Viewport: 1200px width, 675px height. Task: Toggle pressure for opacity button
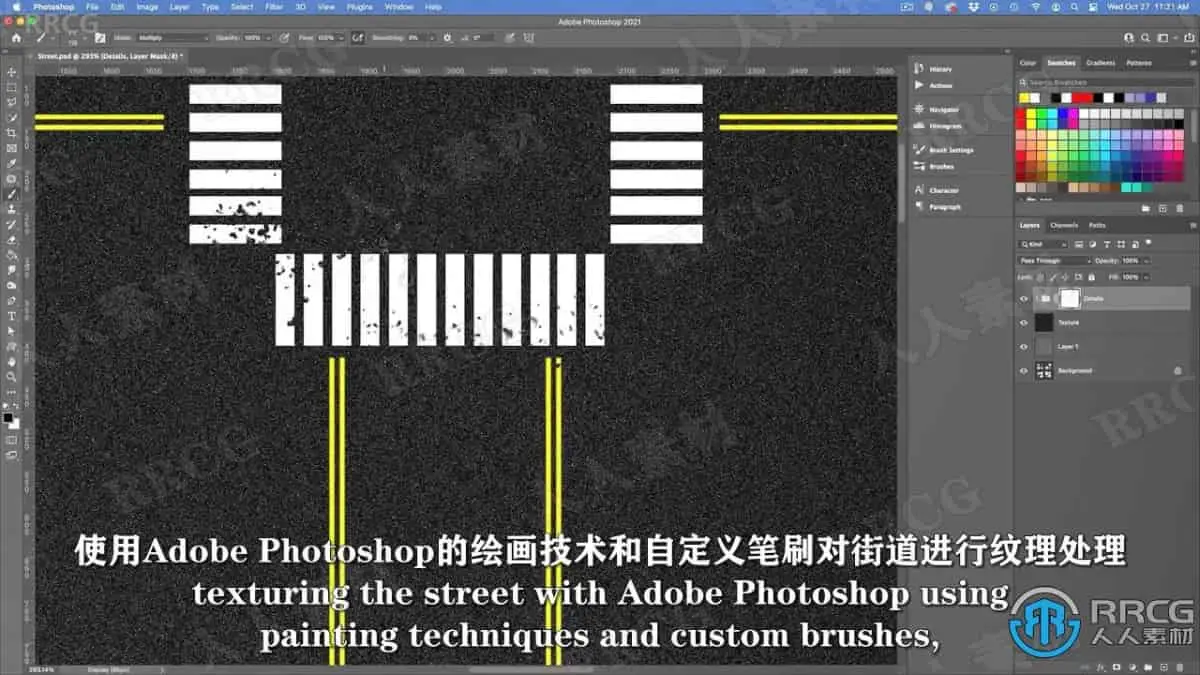pyautogui.click(x=285, y=38)
